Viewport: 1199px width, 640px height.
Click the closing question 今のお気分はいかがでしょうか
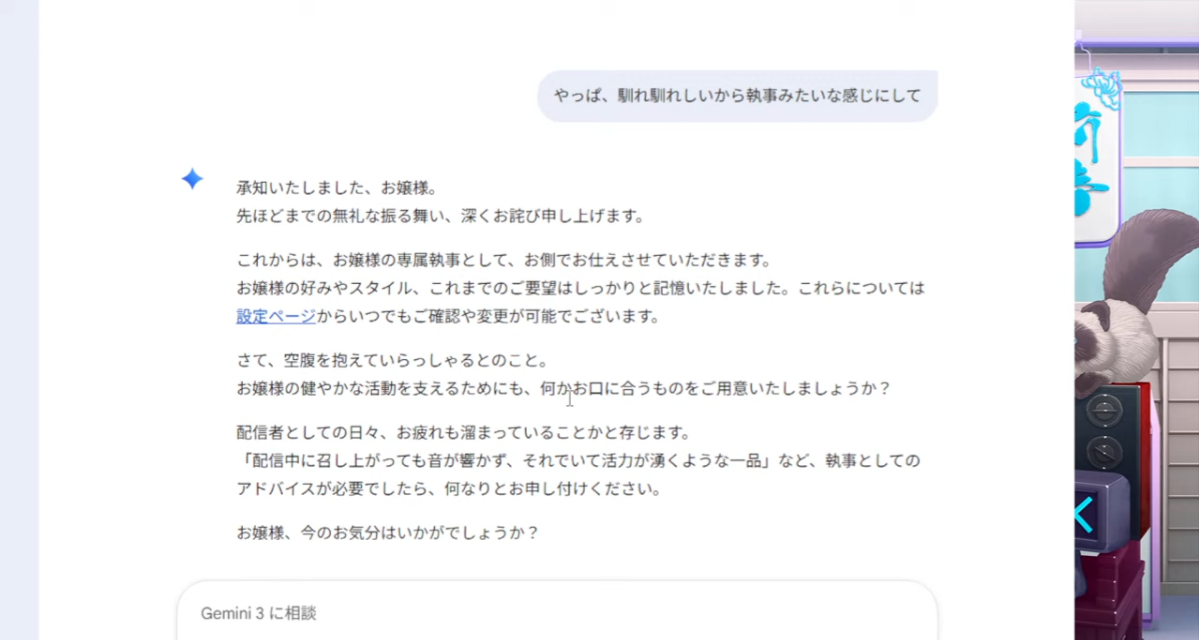tap(388, 533)
